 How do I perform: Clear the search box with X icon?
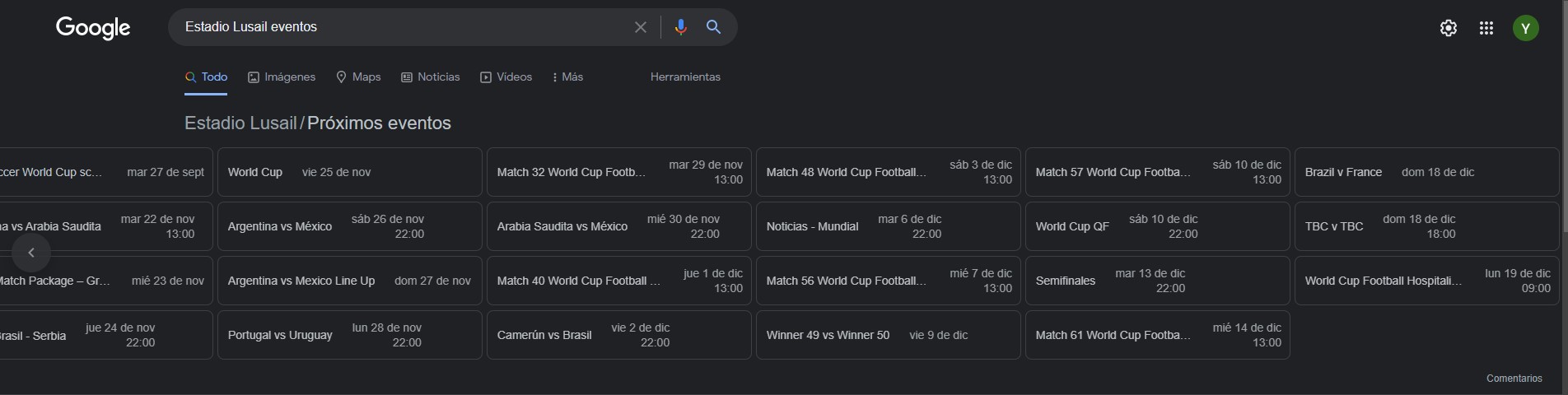pos(640,27)
